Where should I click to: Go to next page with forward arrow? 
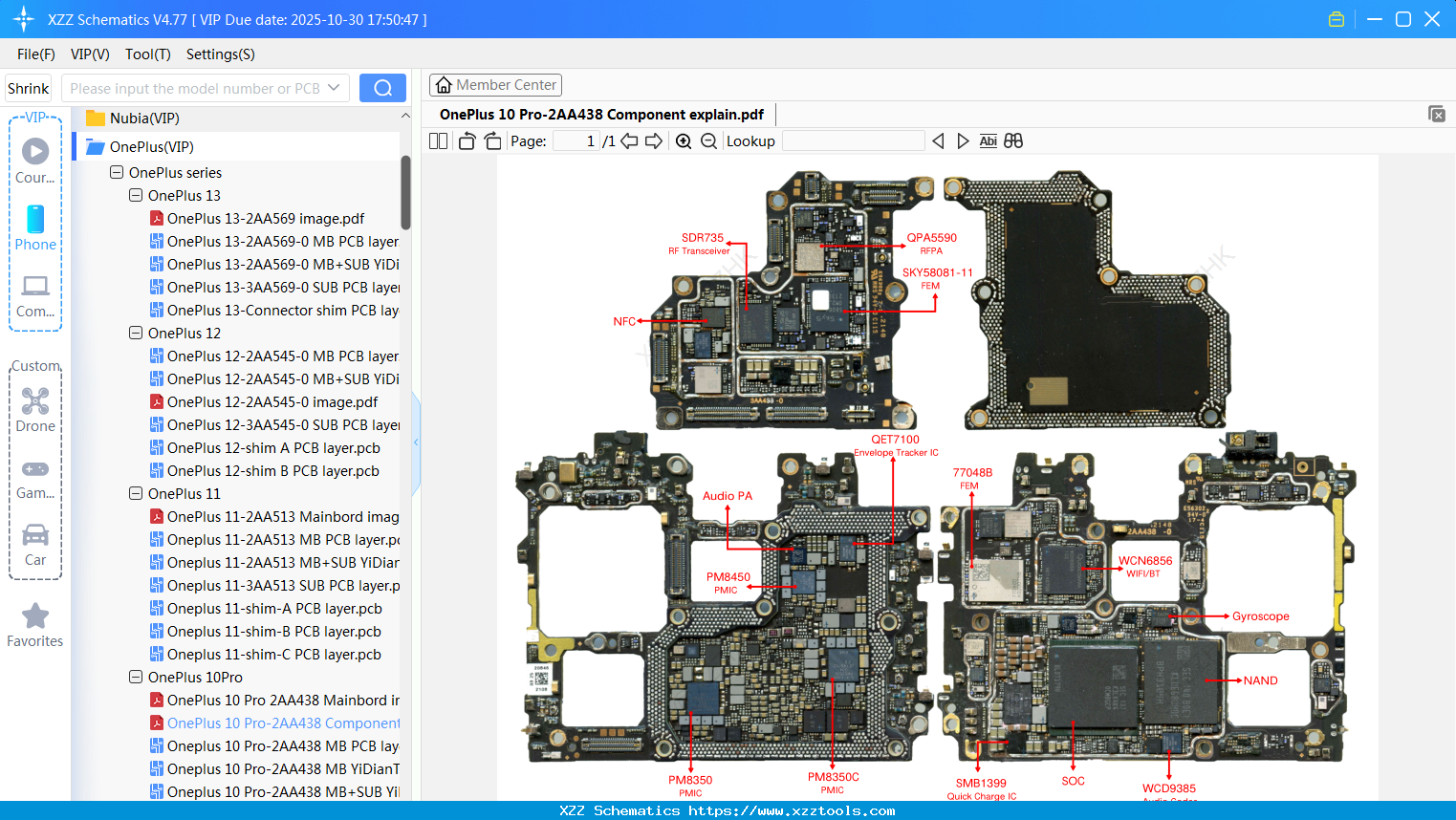pos(655,140)
